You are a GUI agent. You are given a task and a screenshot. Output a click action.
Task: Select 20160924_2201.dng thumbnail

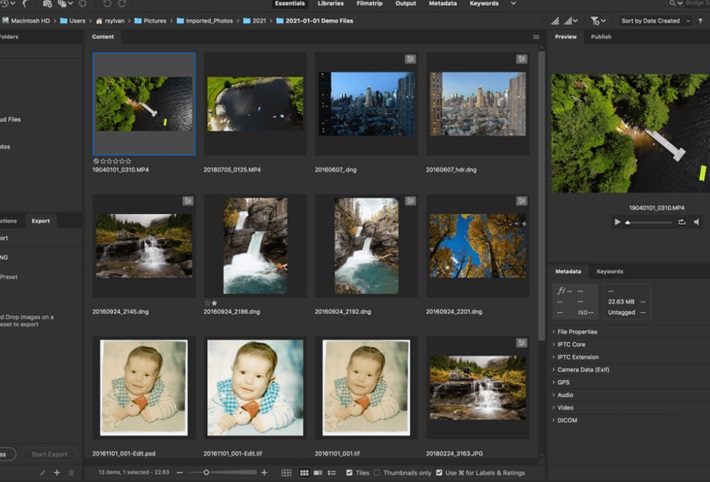click(478, 246)
